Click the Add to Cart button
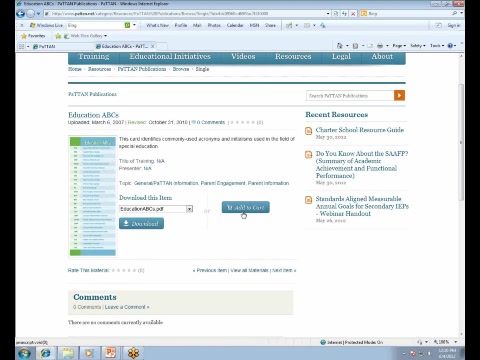Viewport: 480px width, 360px height. click(246, 207)
